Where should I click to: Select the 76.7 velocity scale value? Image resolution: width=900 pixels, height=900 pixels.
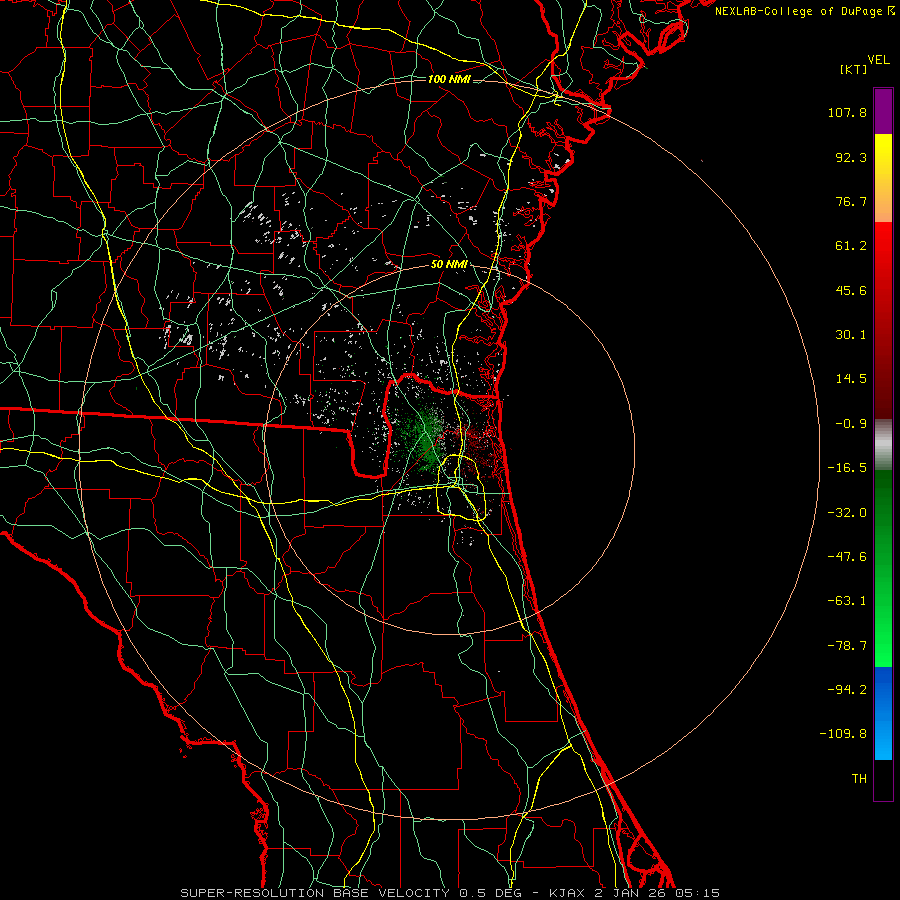851,201
